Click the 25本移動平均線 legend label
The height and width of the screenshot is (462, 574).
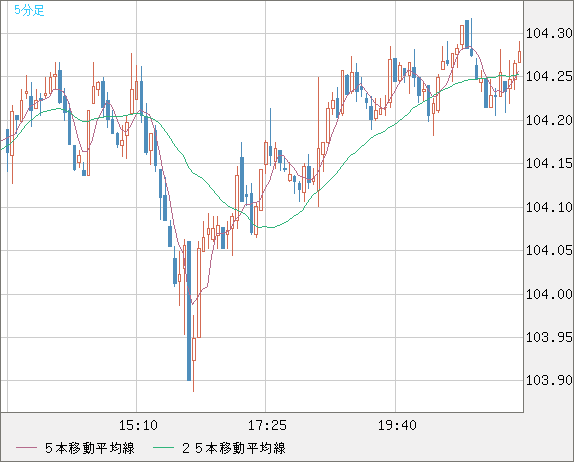[x=234, y=448]
